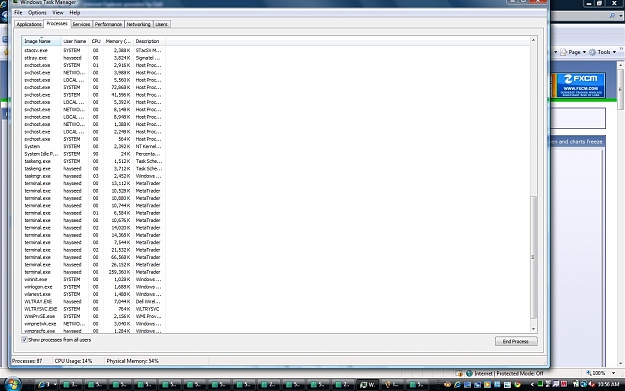The height and width of the screenshot is (391, 625).
Task: Click the process list scrollbar thumb
Action: click(533, 257)
